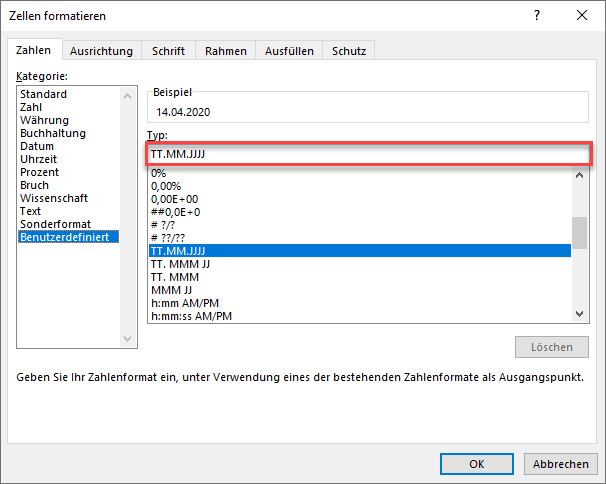Select the # ??/?? fraction format
The image size is (606, 484).
coord(360,238)
